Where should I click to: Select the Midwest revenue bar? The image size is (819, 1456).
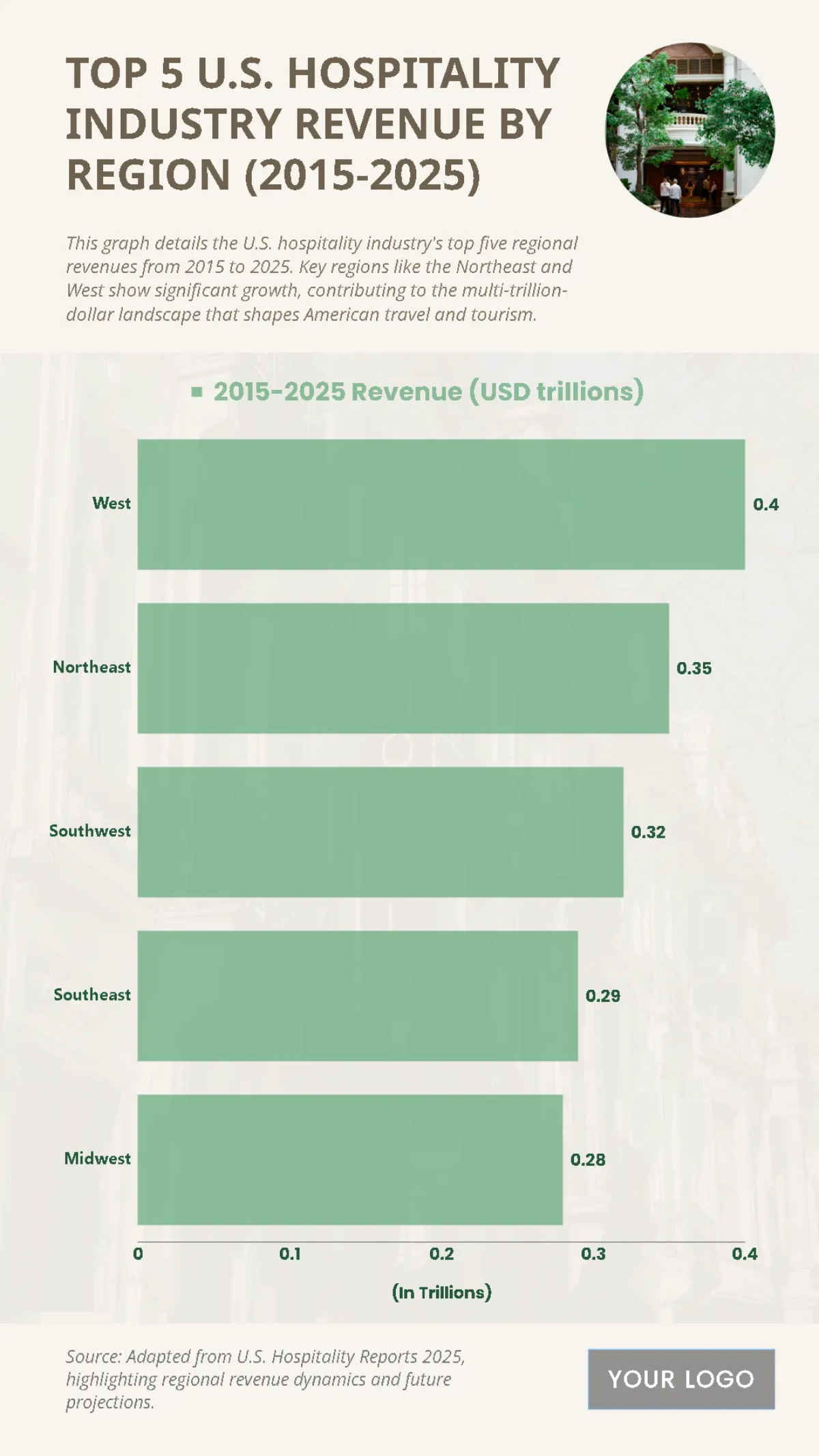coord(349,1159)
